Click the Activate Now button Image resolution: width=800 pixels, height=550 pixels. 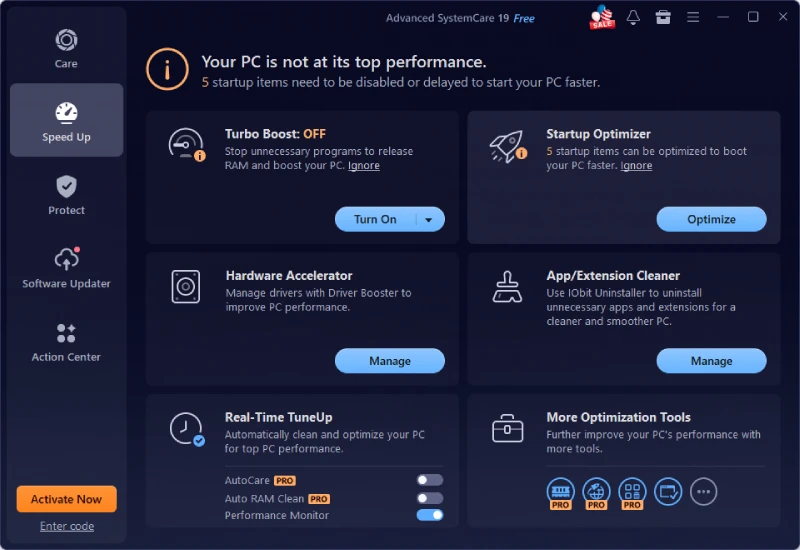click(x=66, y=499)
